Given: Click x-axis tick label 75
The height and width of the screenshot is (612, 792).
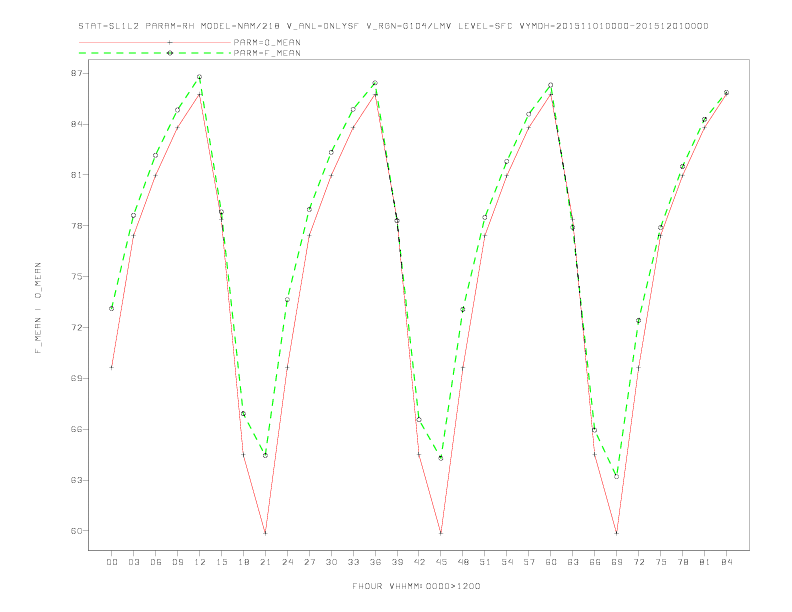Looking at the screenshot, I should coord(661,562).
